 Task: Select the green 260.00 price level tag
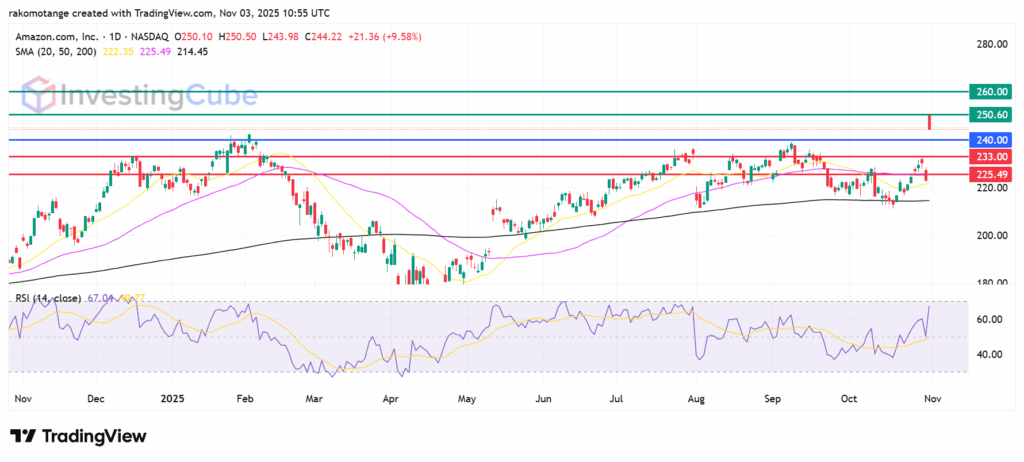click(x=989, y=91)
